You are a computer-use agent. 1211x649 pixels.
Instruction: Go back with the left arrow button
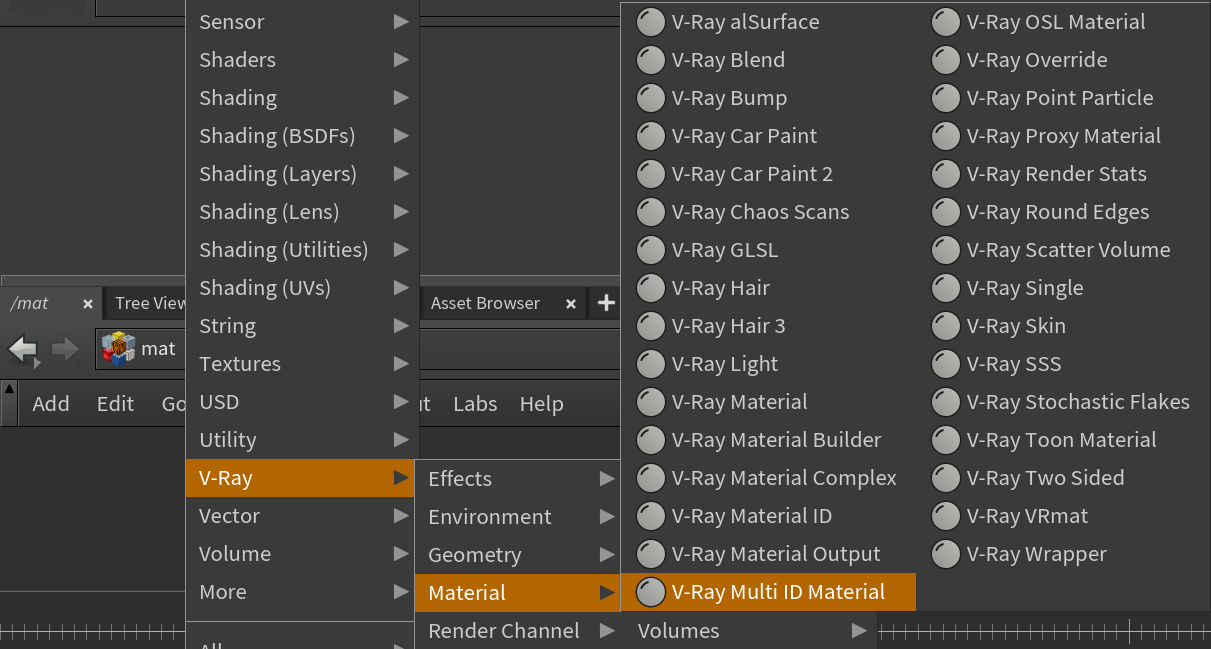24,350
